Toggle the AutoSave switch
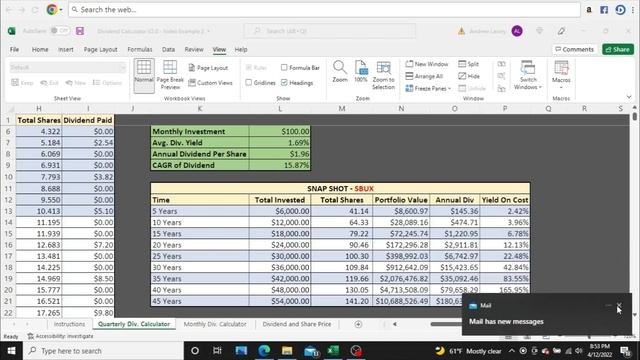Image resolution: width=640 pixels, height=360 pixels. [x=60, y=31]
